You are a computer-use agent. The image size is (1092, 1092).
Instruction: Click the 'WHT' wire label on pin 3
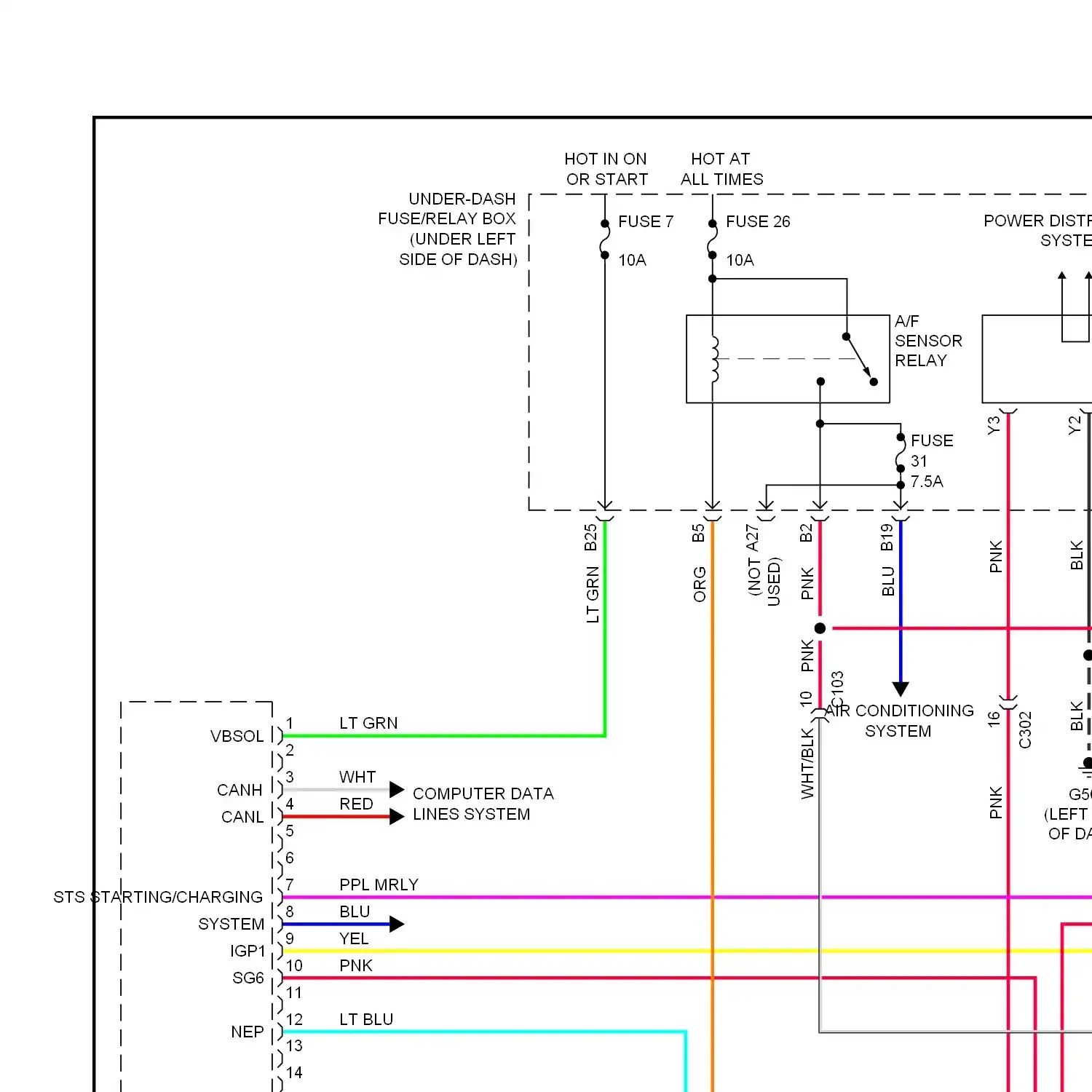[357, 777]
